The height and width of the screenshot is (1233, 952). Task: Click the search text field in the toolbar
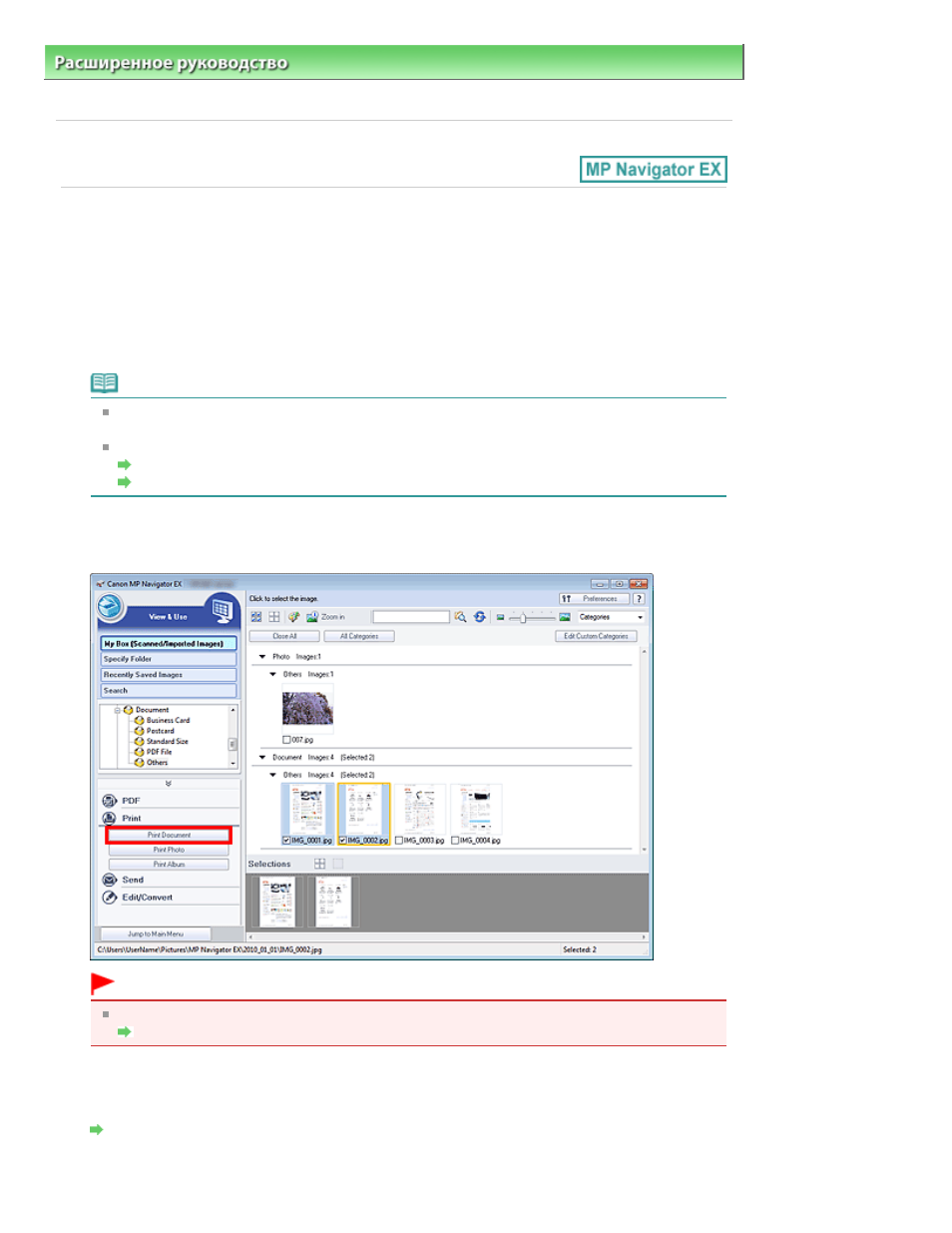tap(411, 617)
